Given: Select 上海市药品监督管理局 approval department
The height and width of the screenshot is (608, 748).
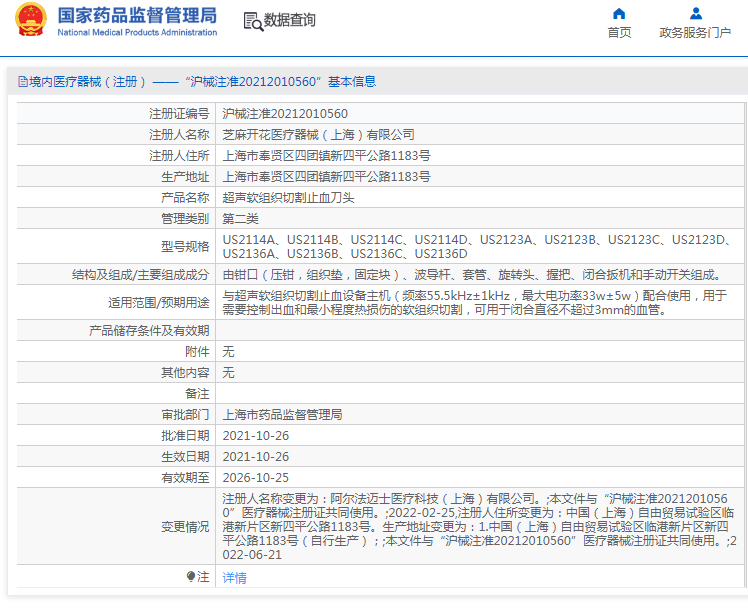Looking at the screenshot, I should click(282, 414).
